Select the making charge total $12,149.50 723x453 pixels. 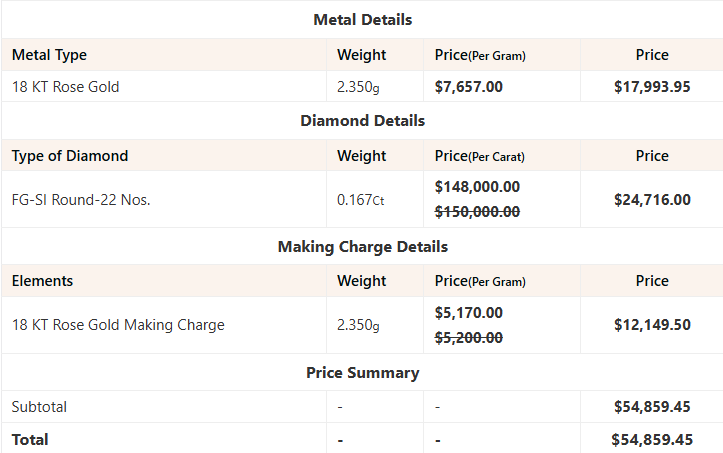[652, 325]
